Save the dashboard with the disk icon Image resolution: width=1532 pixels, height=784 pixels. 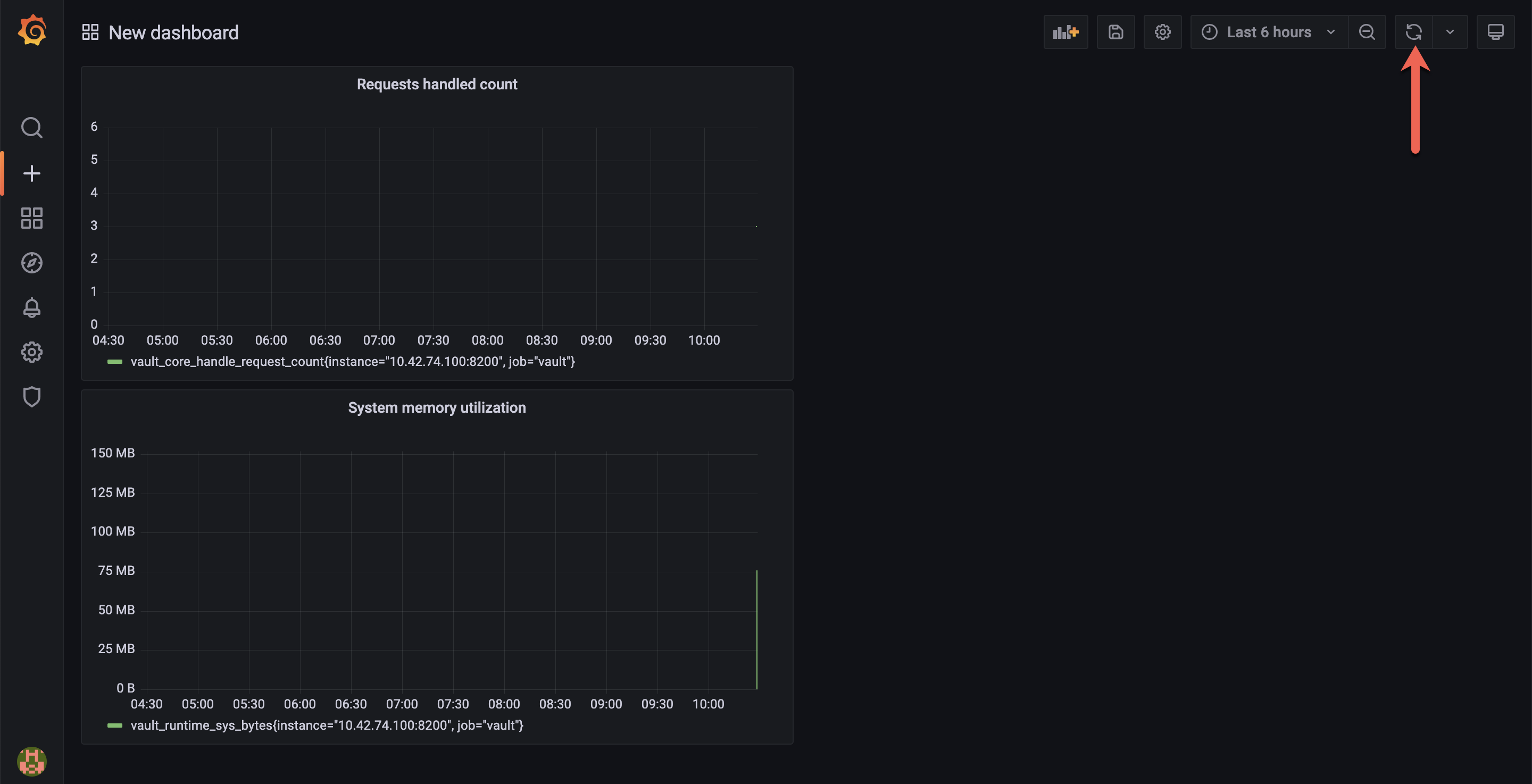(1115, 32)
